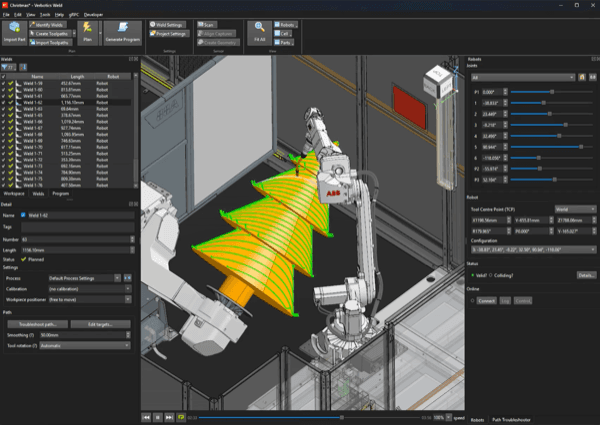Click the Fit All magnifier
This screenshot has height=425, width=600.
tap(259, 33)
